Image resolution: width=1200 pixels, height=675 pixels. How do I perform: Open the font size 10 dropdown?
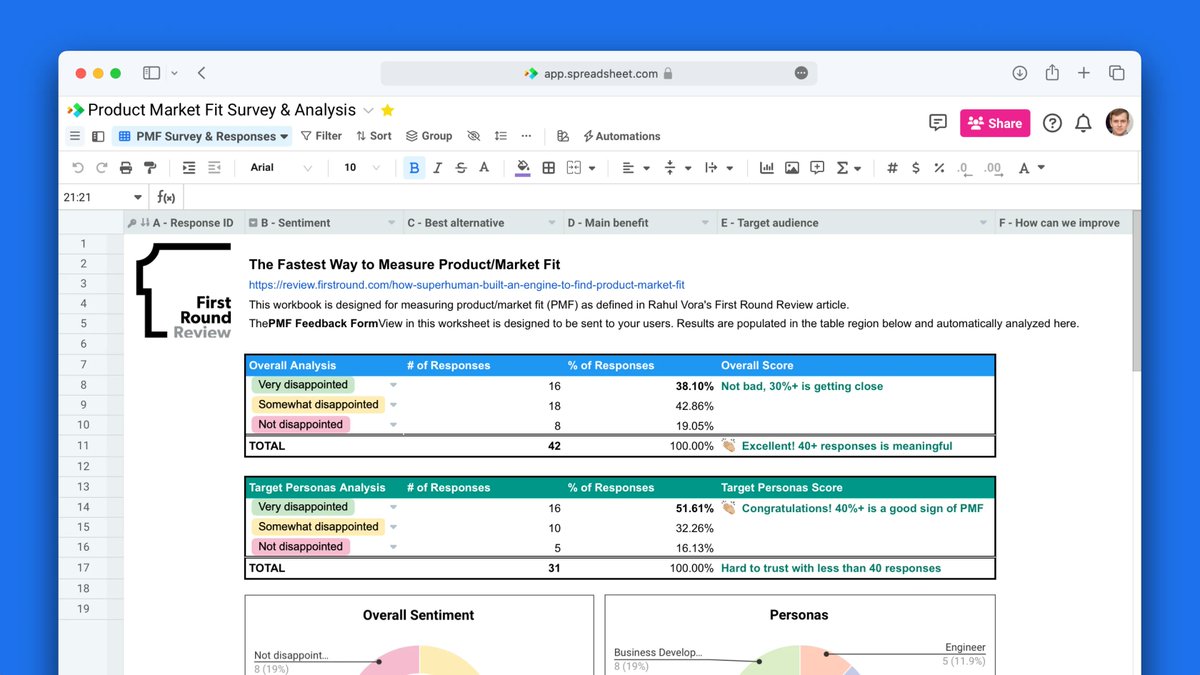[x=362, y=168]
